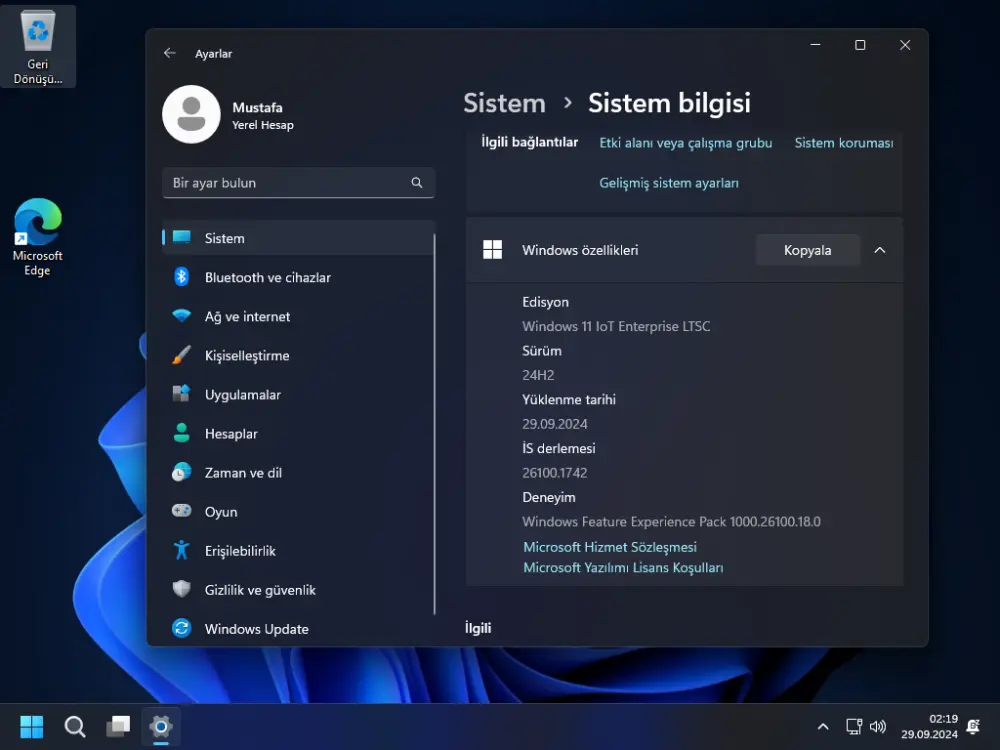1000x750 pixels.
Task: Go to Kişiselleştirme settings
Action: [298, 355]
